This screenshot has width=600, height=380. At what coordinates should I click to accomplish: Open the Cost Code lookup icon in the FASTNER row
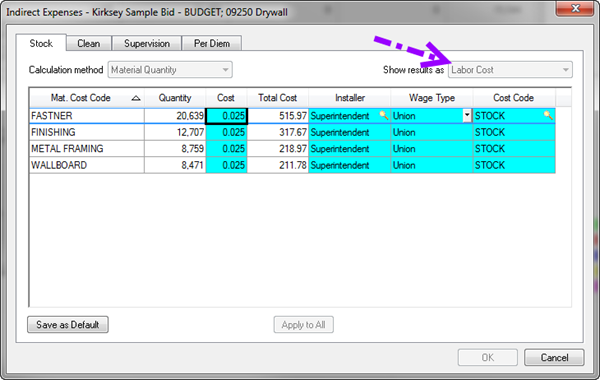point(548,116)
